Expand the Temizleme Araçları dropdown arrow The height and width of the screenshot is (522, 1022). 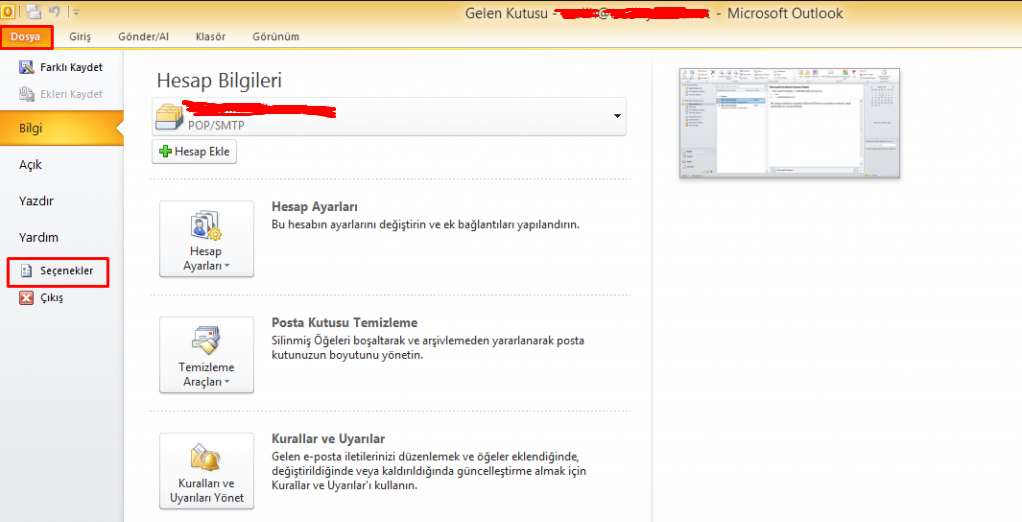[227, 382]
